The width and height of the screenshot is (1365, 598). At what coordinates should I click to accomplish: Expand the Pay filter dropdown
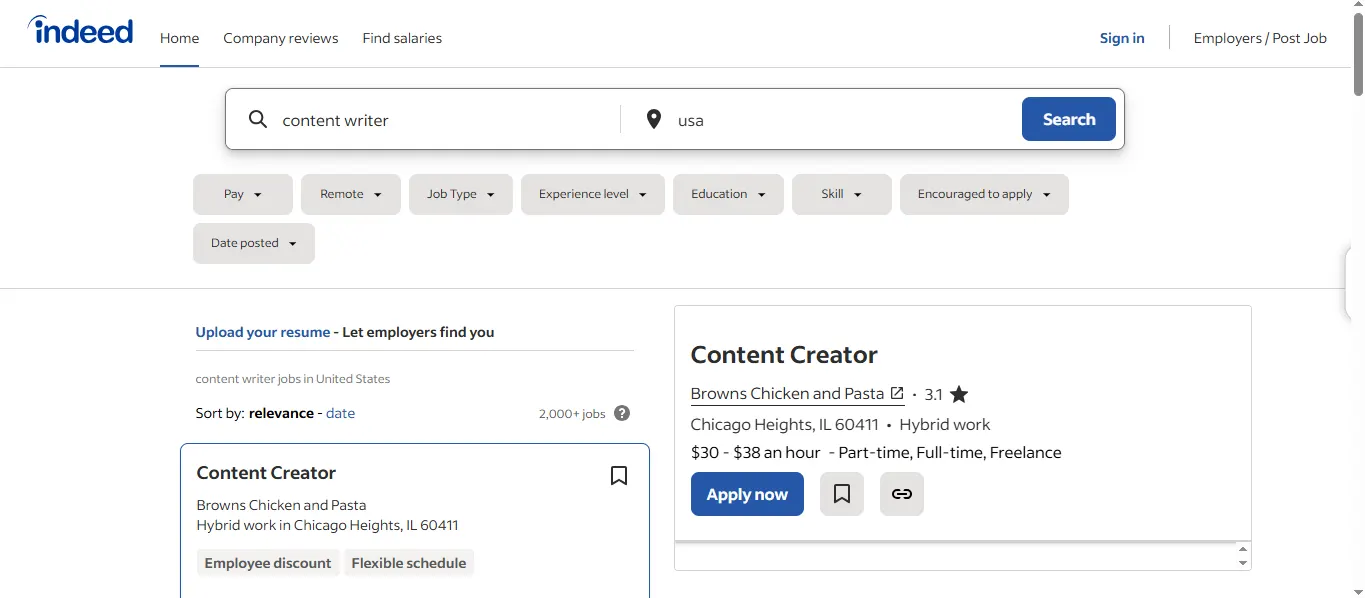pyautogui.click(x=243, y=194)
